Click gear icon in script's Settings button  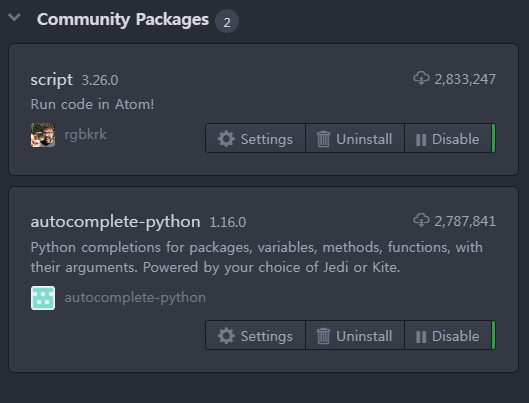point(226,139)
